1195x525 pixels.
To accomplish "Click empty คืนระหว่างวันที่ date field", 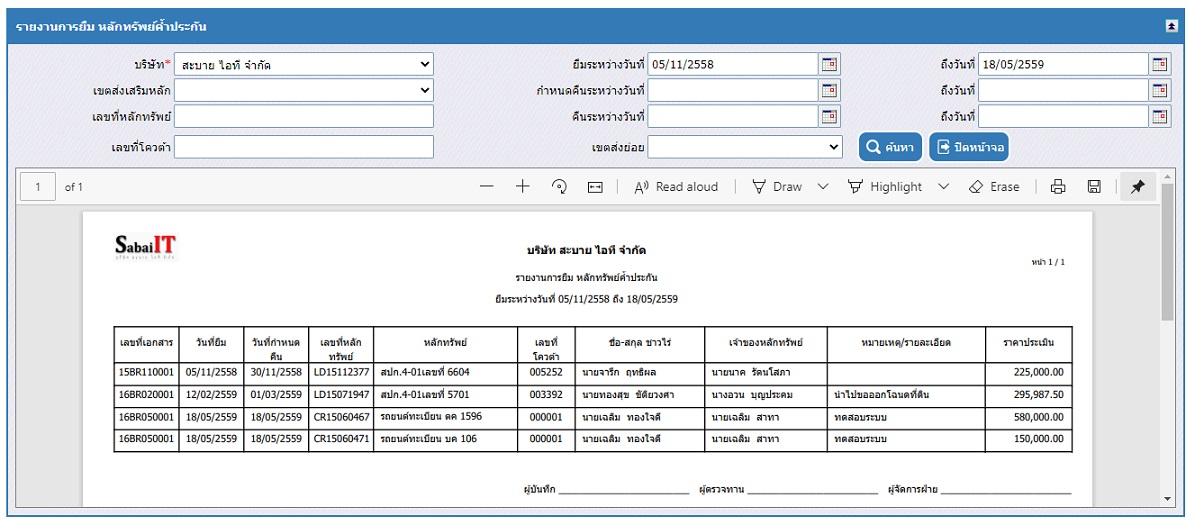I will (x=733, y=117).
